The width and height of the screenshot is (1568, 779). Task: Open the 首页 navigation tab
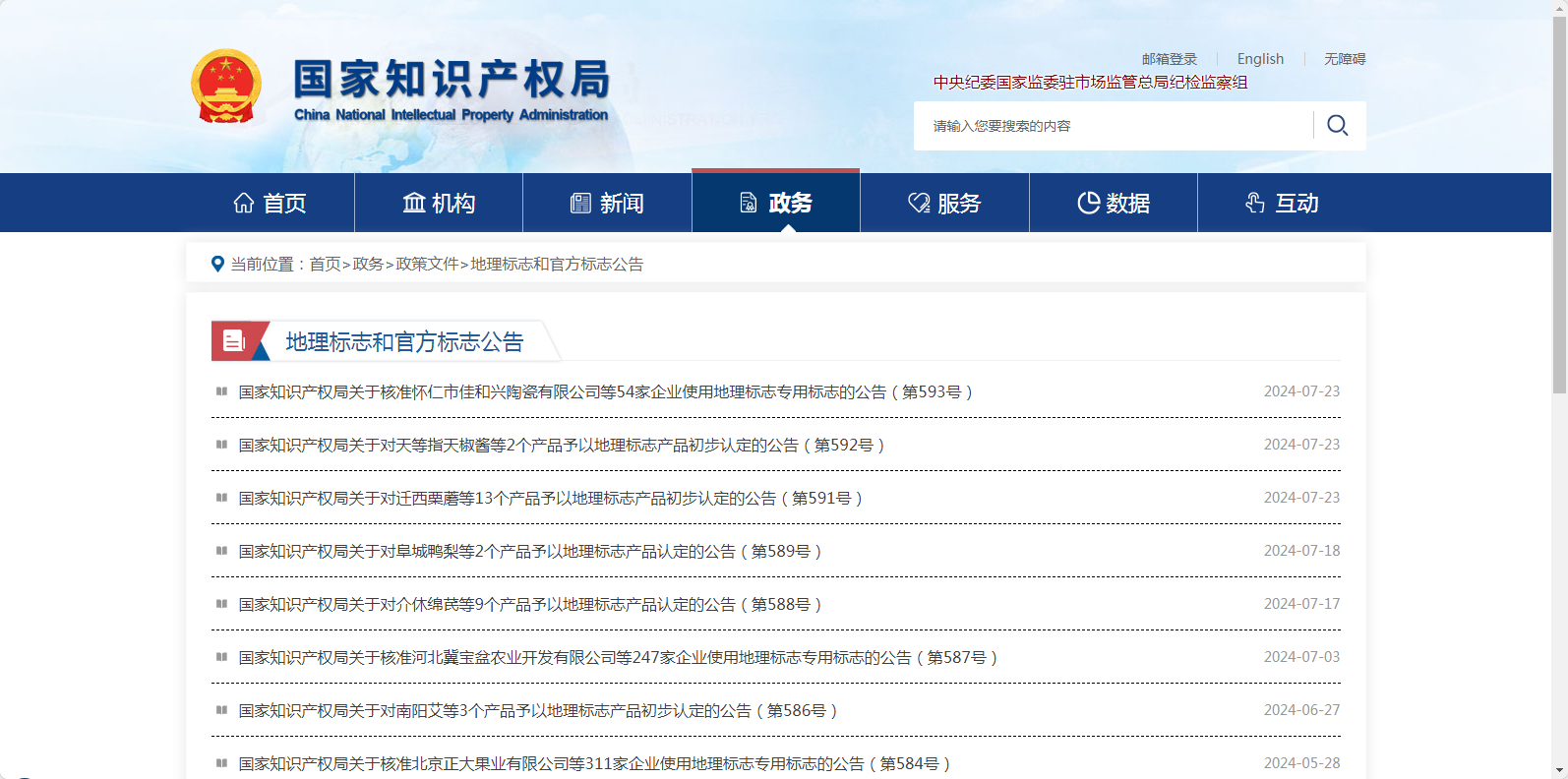[271, 203]
